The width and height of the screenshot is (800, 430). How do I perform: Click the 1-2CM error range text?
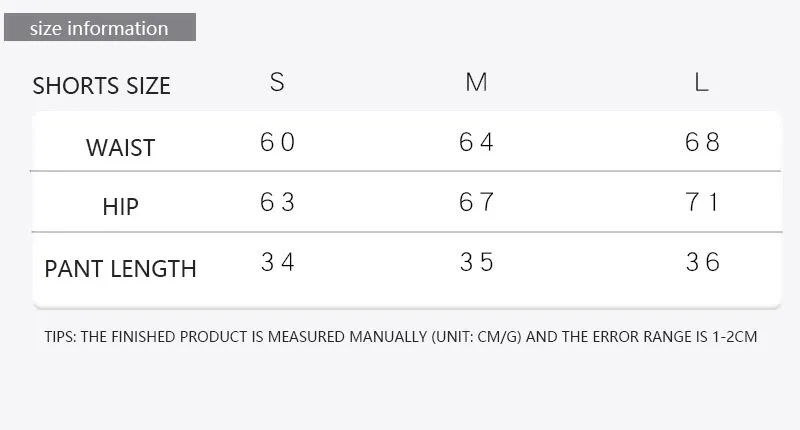tap(735, 337)
